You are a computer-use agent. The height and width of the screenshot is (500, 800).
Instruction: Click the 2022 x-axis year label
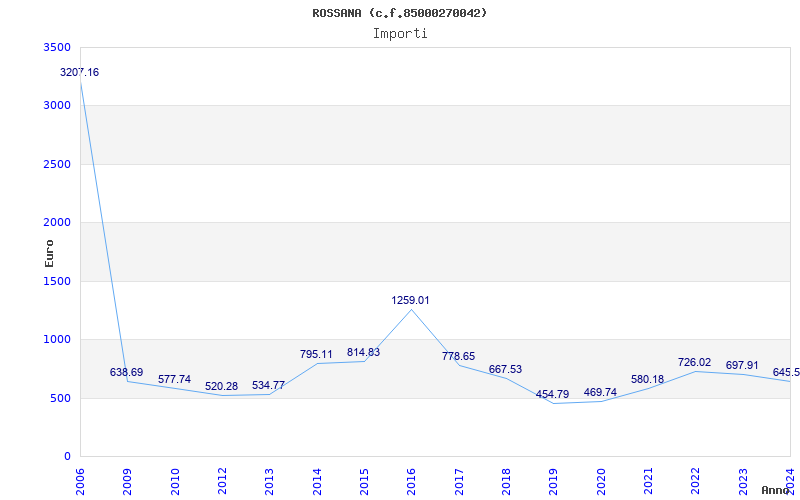(695, 482)
